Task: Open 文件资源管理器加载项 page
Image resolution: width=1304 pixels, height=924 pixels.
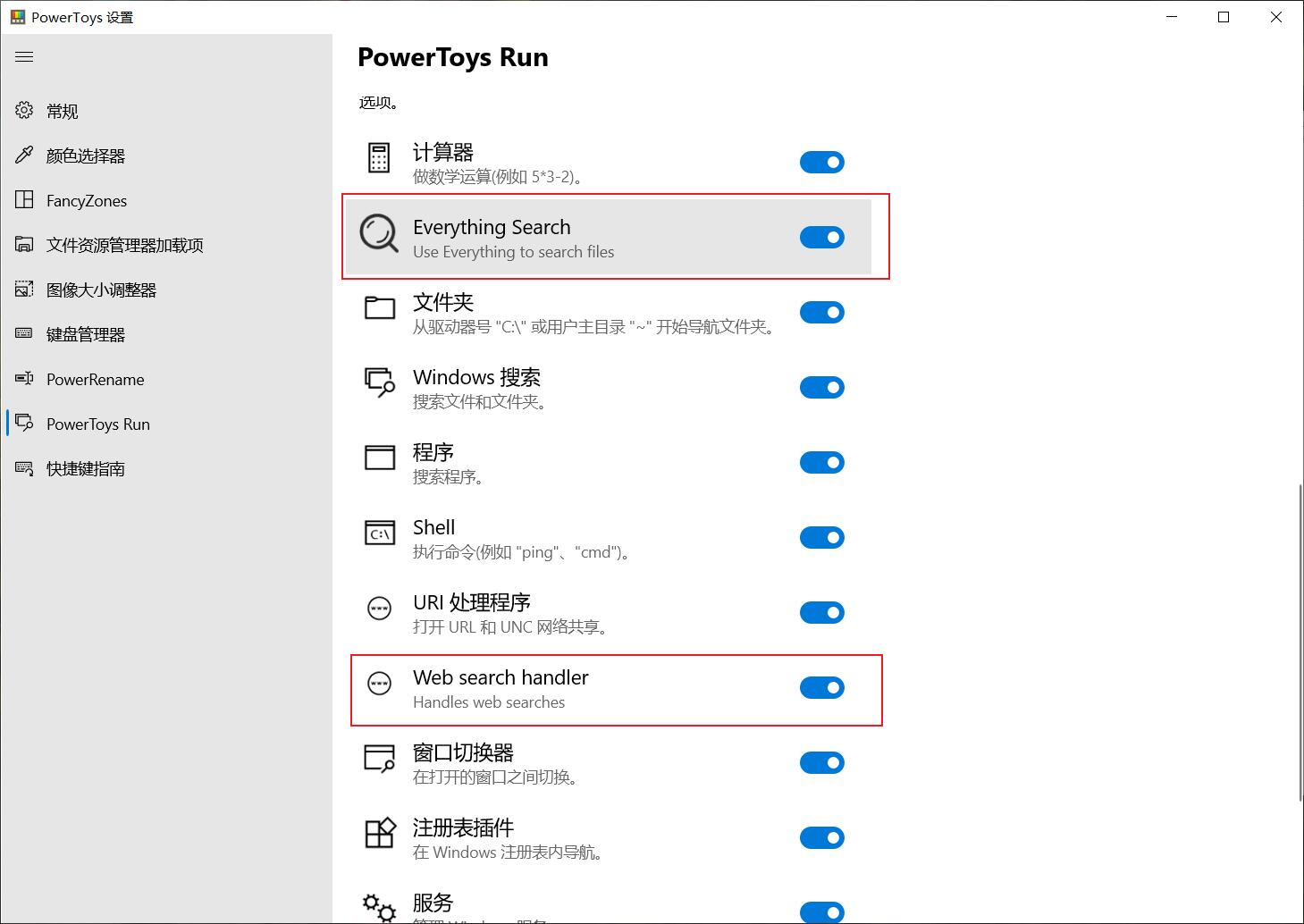Action: tap(166, 245)
